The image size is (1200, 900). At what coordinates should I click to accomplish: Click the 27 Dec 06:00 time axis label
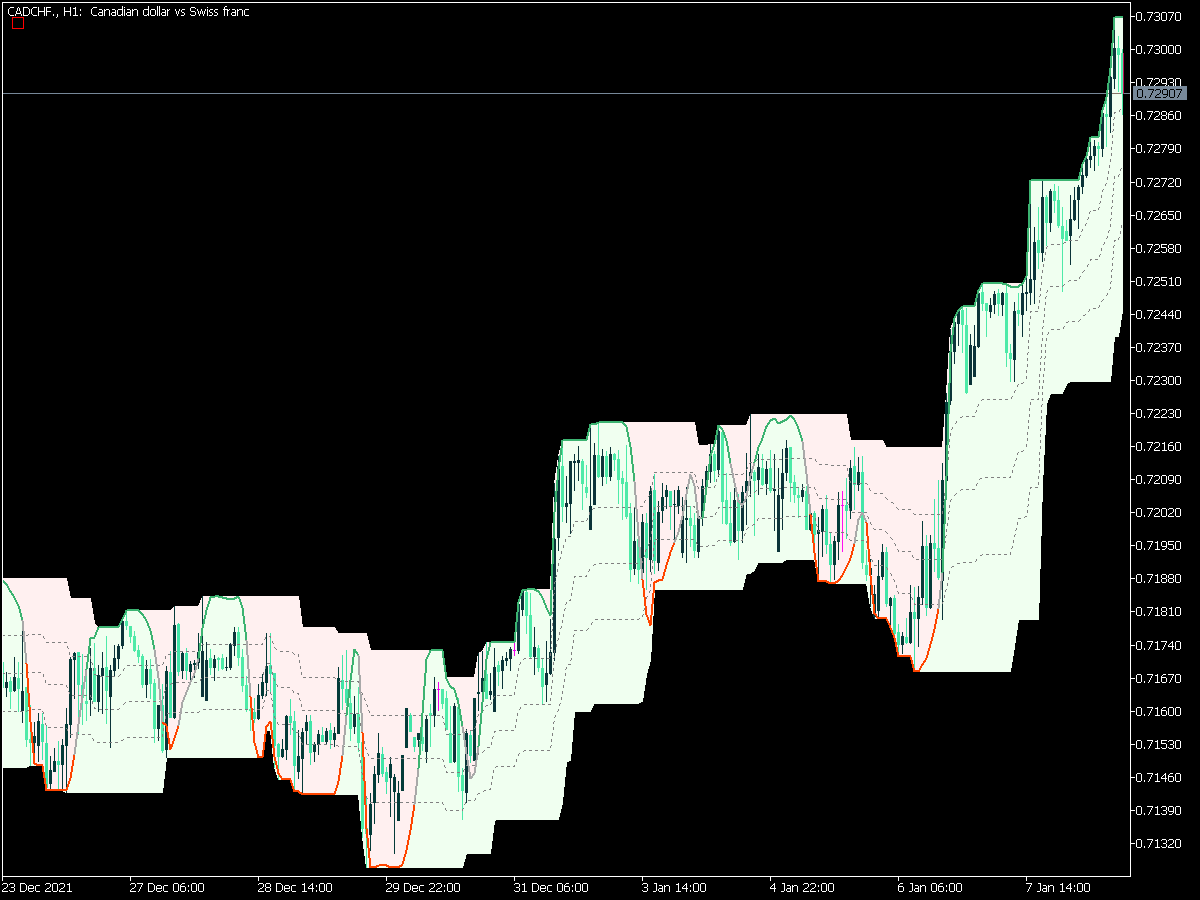click(x=167, y=887)
